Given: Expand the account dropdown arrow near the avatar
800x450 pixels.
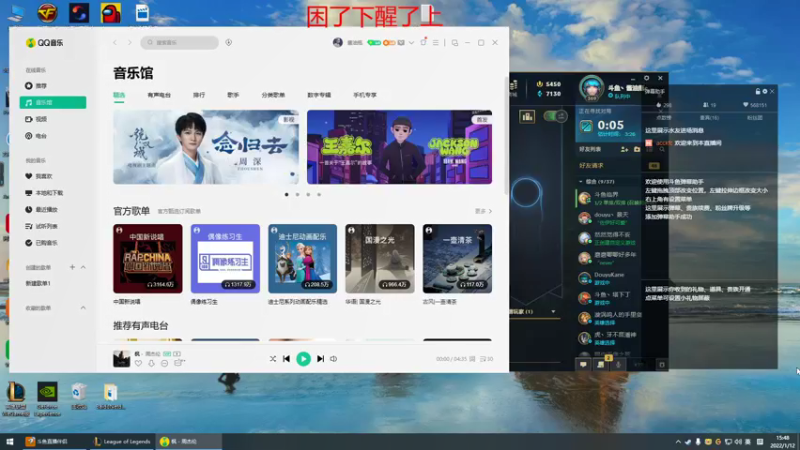Looking at the screenshot, I should [411, 43].
